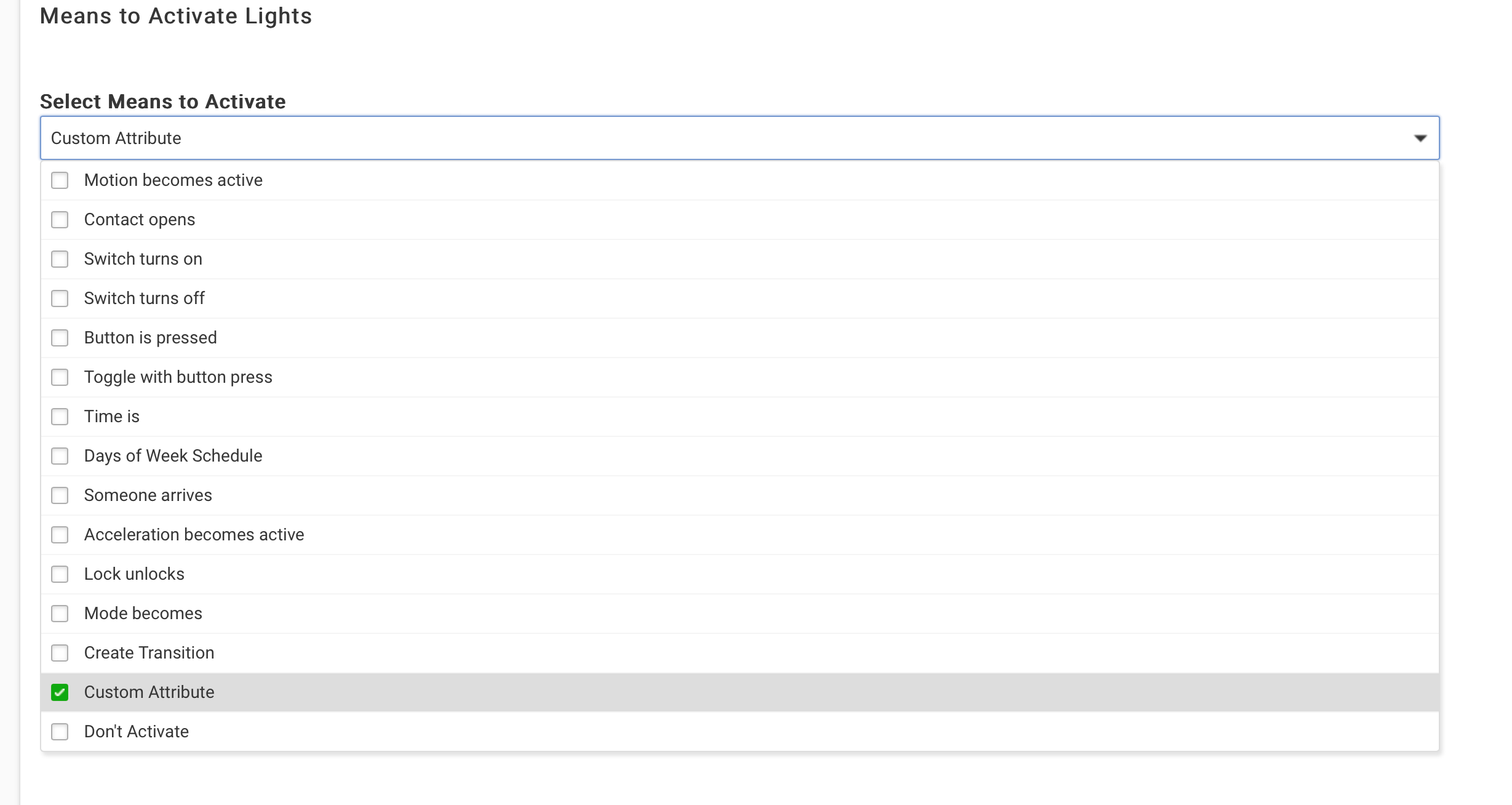1512x805 pixels.
Task: Pick Days of Week Schedule option
Action: (x=173, y=456)
